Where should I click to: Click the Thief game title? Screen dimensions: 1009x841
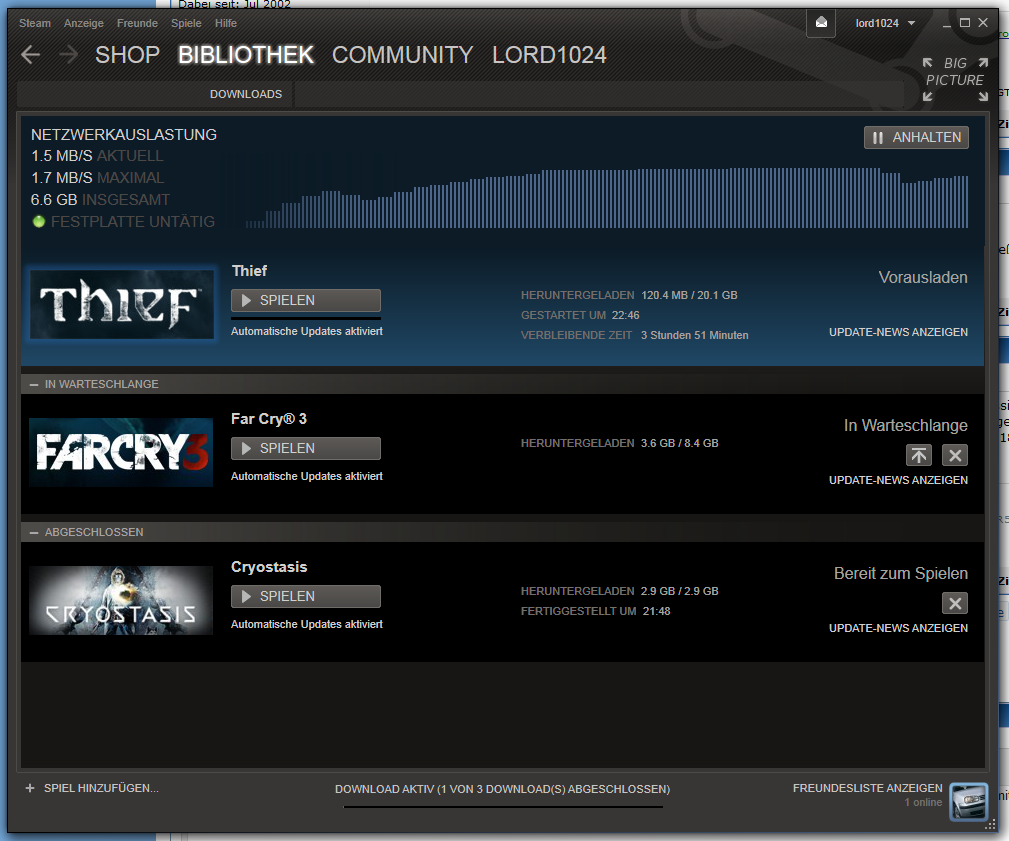click(x=249, y=271)
